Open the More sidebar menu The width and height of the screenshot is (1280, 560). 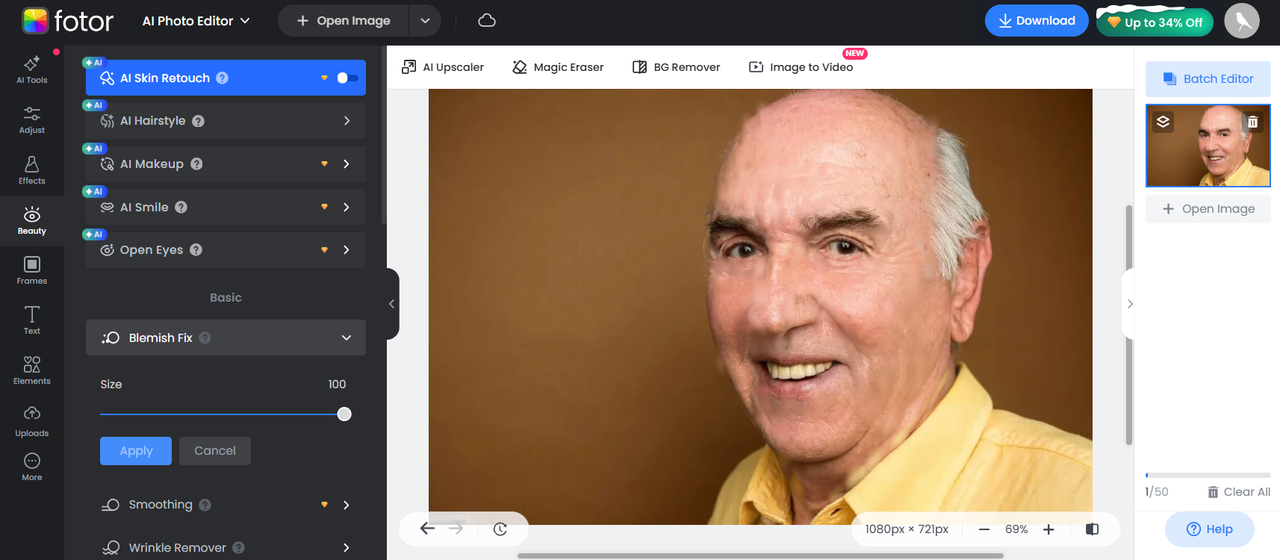point(31,467)
